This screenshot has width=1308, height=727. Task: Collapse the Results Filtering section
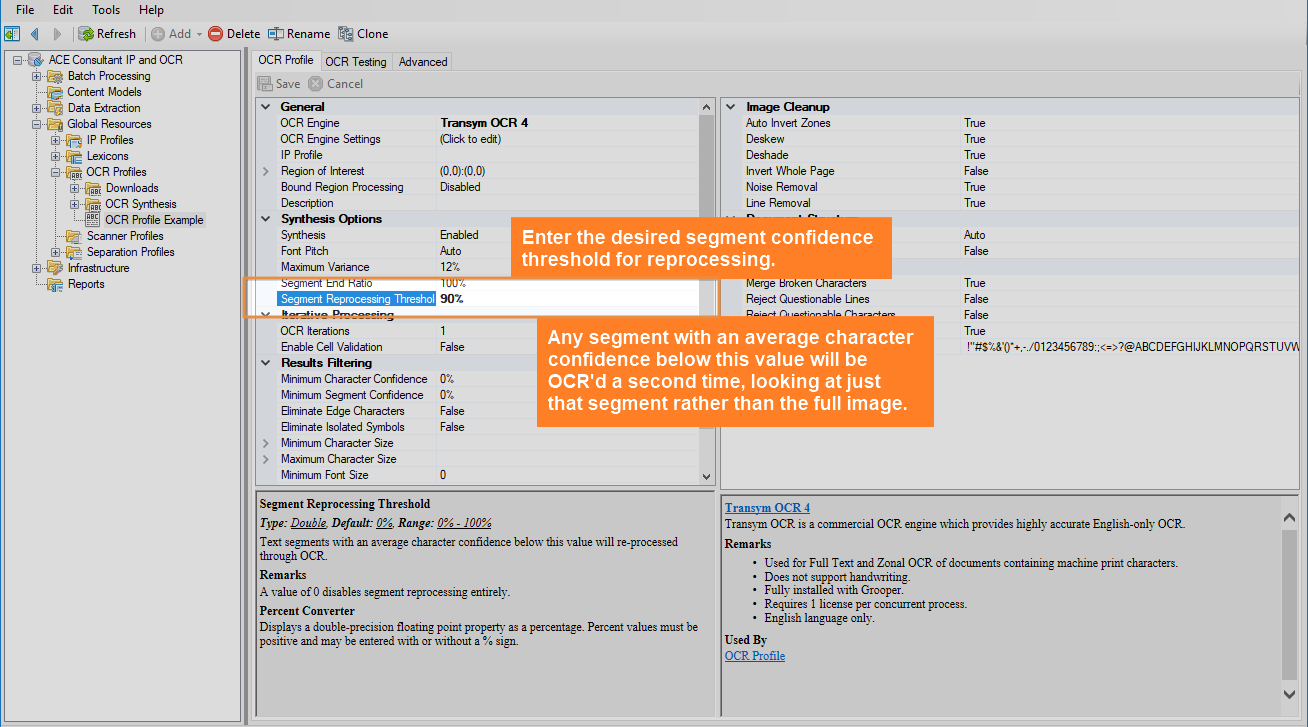pyautogui.click(x=265, y=363)
